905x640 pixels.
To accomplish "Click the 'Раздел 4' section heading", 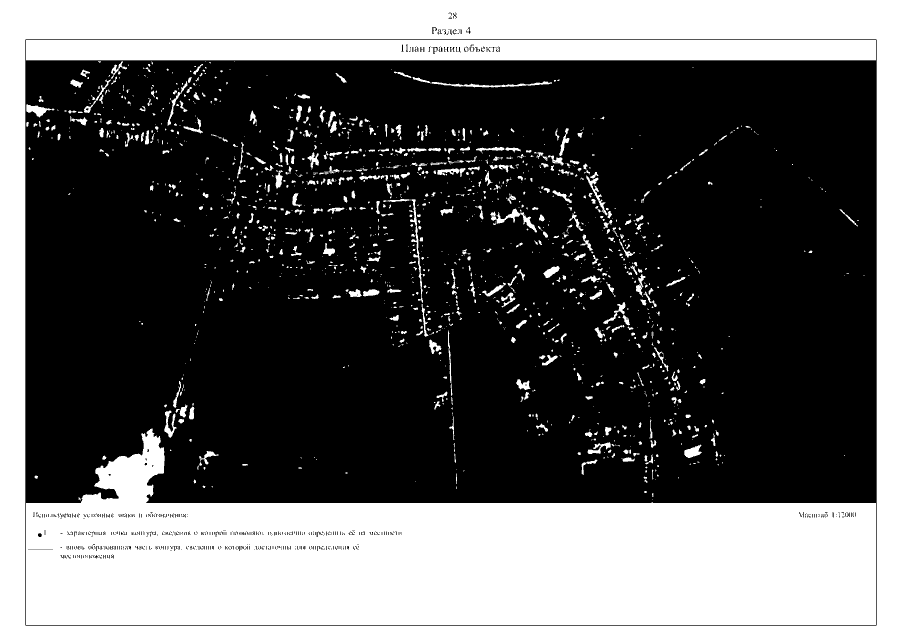I will pos(452,31).
